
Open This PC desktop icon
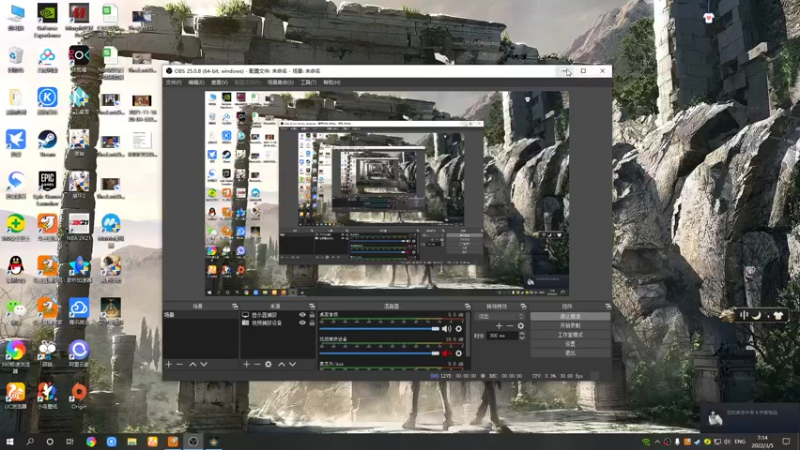(16, 17)
